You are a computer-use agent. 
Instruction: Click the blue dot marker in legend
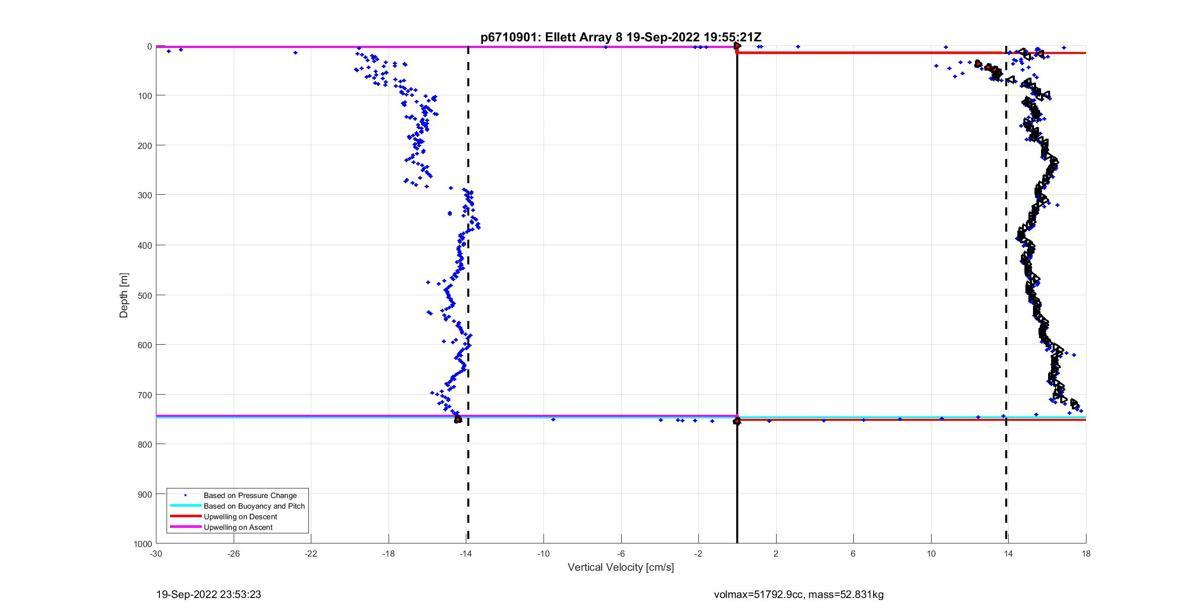tap(184, 495)
